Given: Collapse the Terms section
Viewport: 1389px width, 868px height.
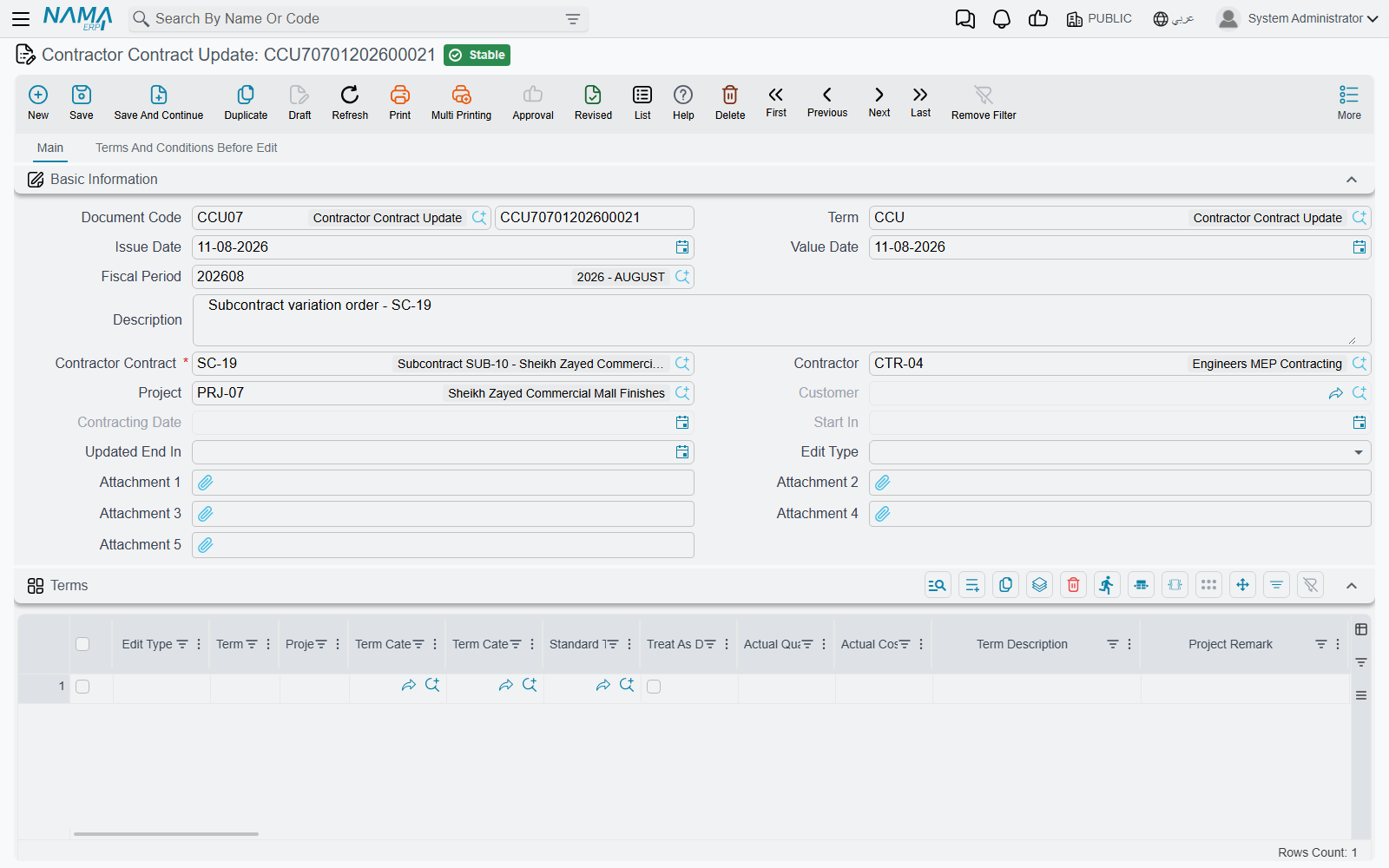Looking at the screenshot, I should point(1352,586).
